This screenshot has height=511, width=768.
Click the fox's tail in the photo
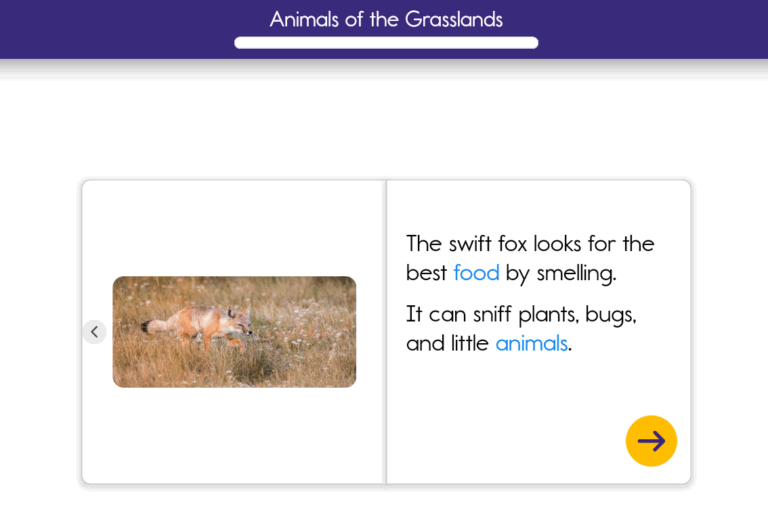click(x=153, y=326)
